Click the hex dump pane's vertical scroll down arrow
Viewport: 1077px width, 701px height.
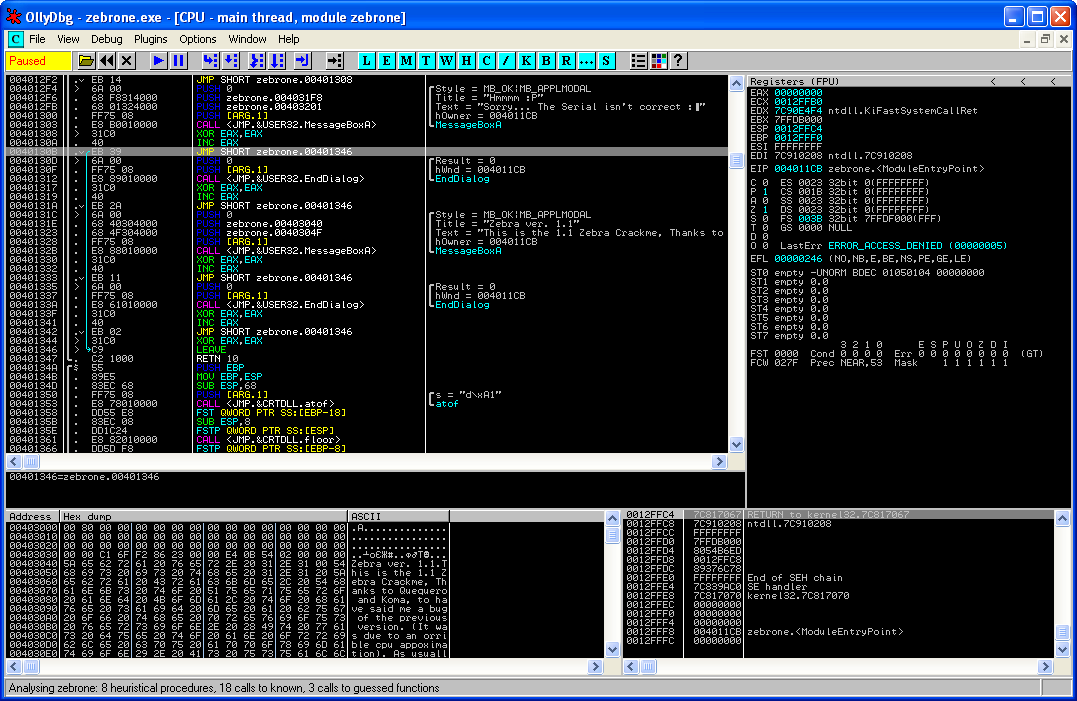tap(613, 650)
